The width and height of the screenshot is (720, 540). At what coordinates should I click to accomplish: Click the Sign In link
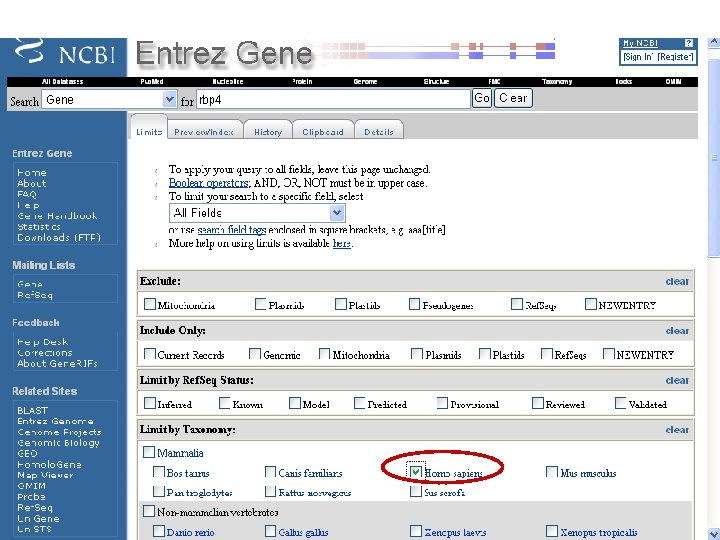639,57
